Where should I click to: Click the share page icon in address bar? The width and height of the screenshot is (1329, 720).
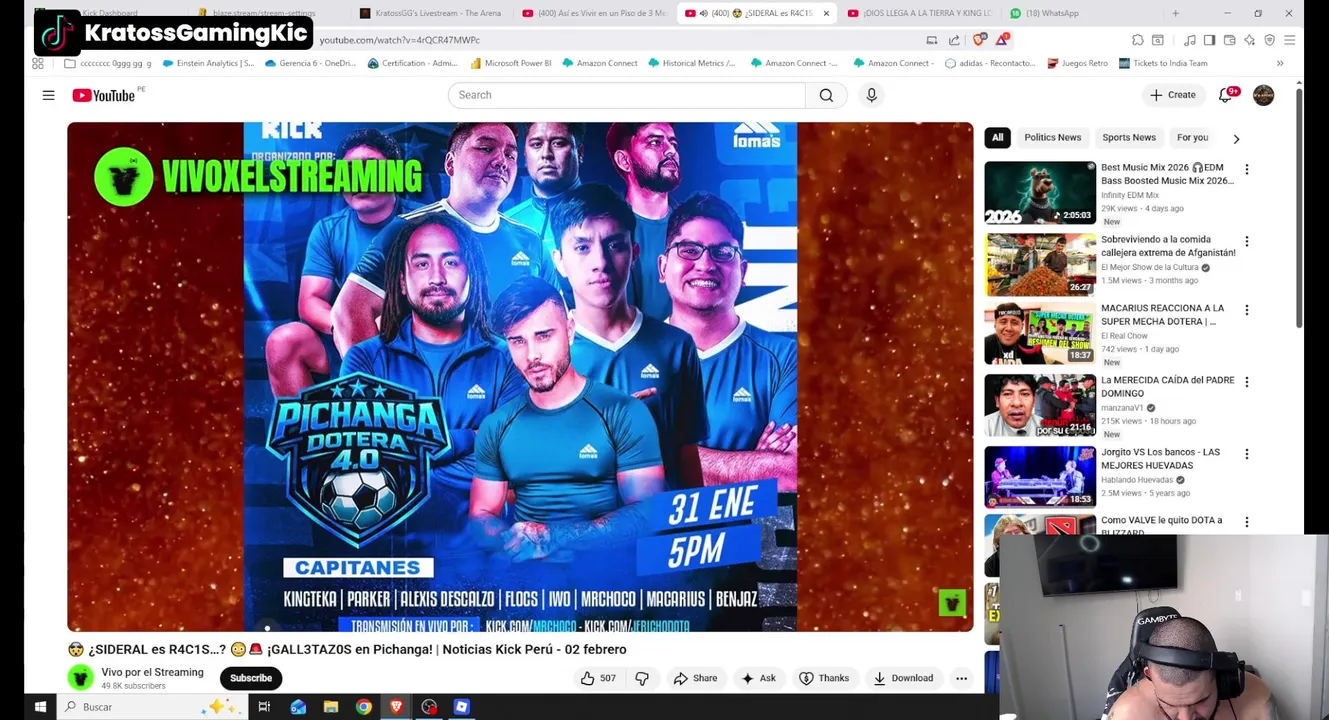tap(954, 40)
